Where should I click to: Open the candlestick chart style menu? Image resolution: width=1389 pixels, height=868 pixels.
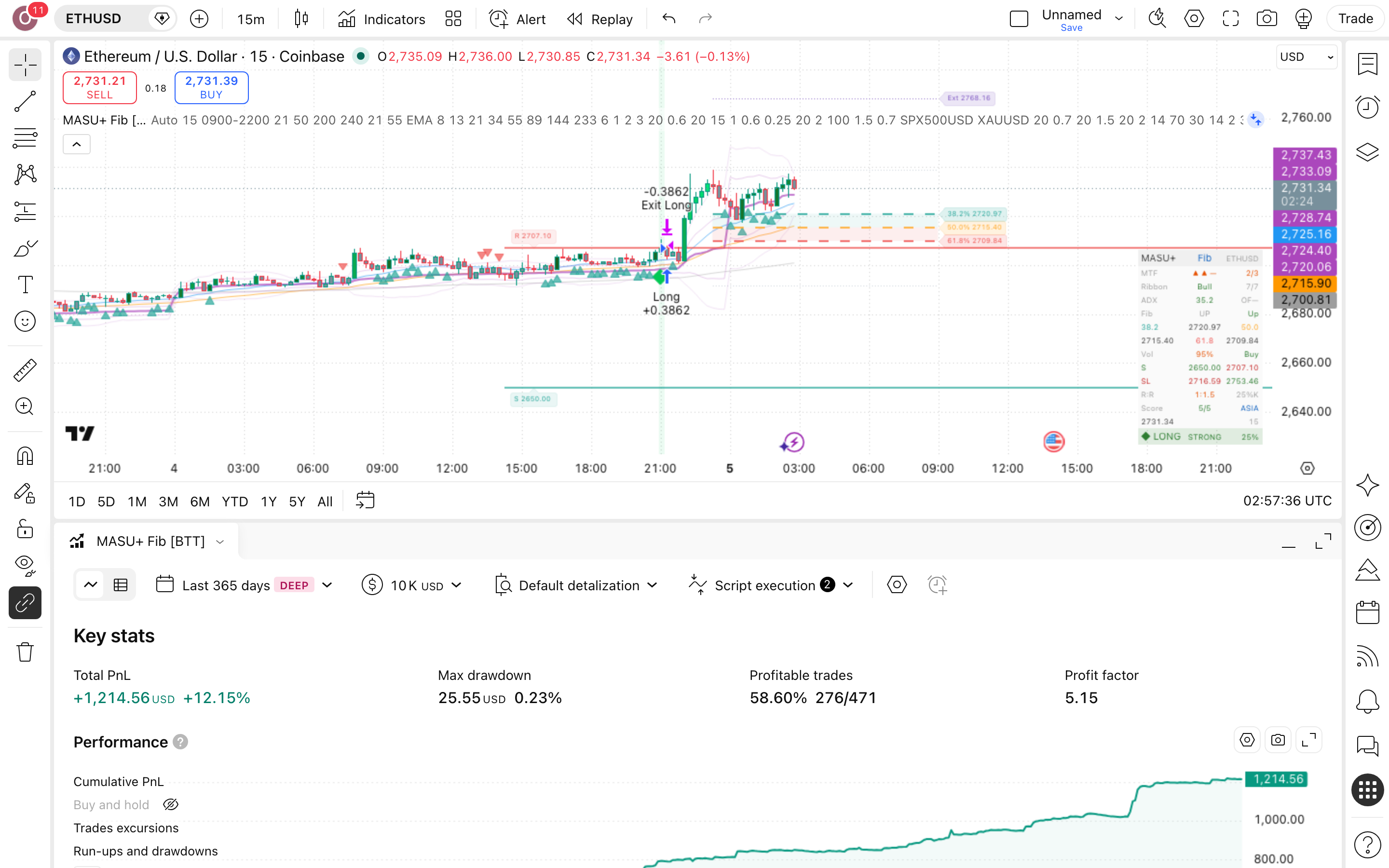point(301,19)
